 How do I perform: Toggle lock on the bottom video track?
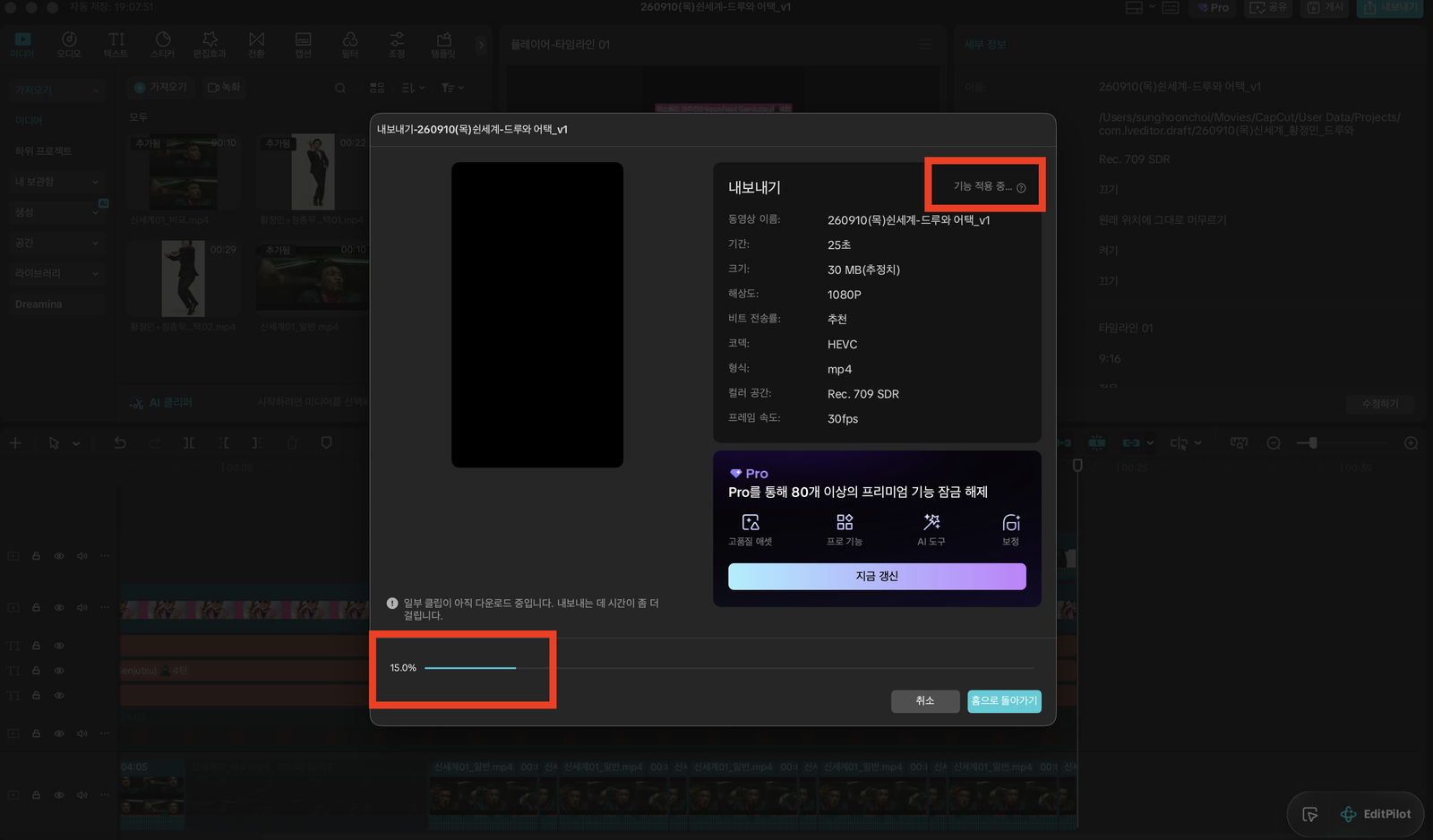pos(37,795)
